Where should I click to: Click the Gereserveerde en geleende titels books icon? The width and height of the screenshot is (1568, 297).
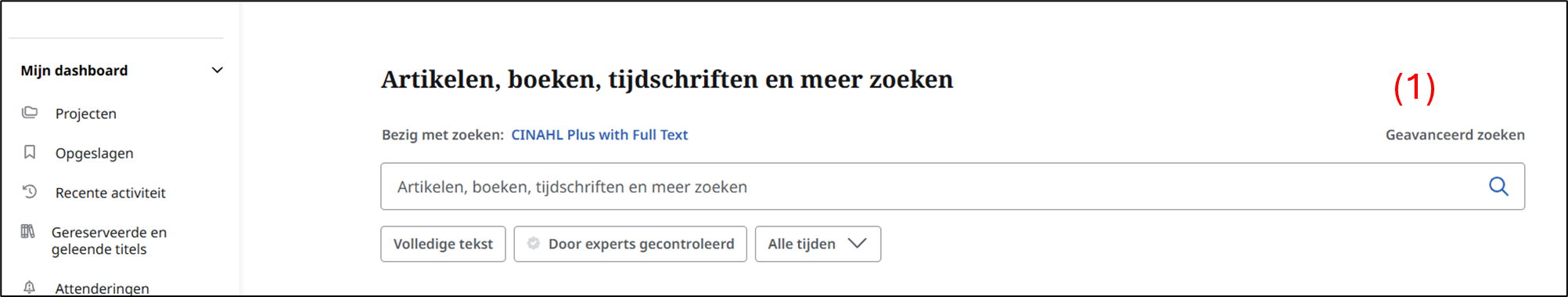point(28,231)
